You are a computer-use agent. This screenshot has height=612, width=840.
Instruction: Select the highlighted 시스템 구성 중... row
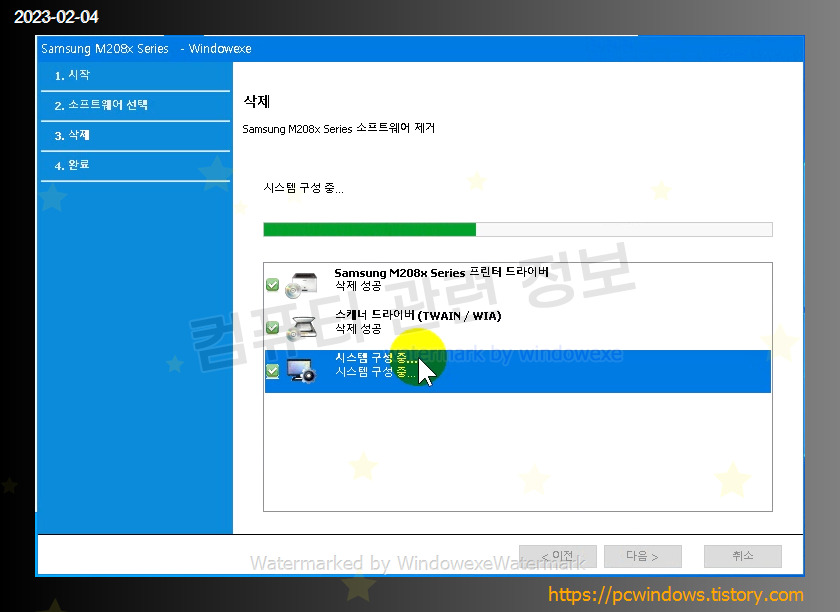pos(518,371)
